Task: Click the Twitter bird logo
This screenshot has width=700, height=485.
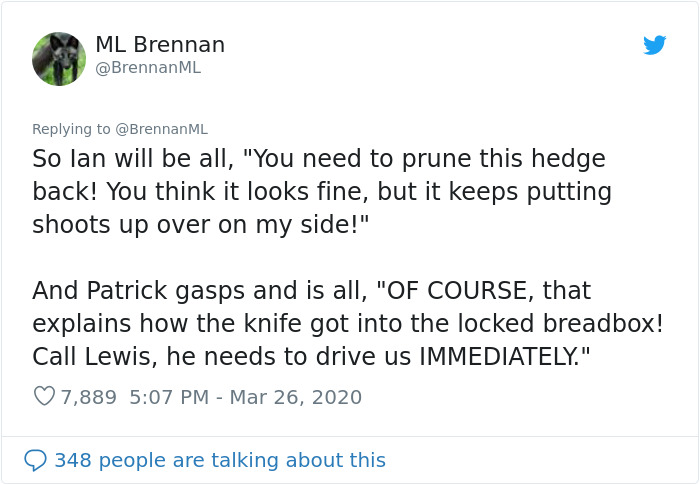Action: click(655, 45)
